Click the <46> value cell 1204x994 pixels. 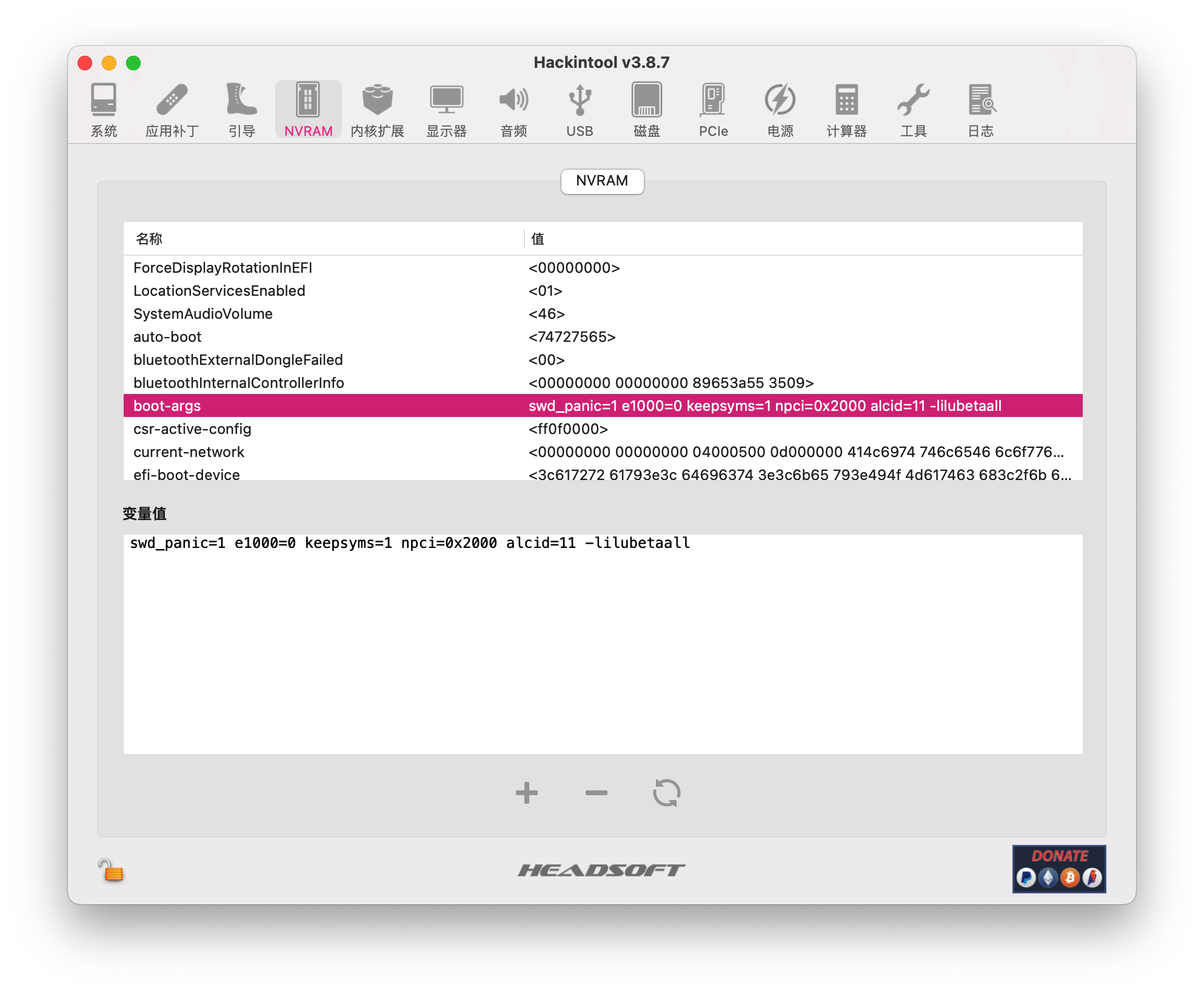click(547, 314)
